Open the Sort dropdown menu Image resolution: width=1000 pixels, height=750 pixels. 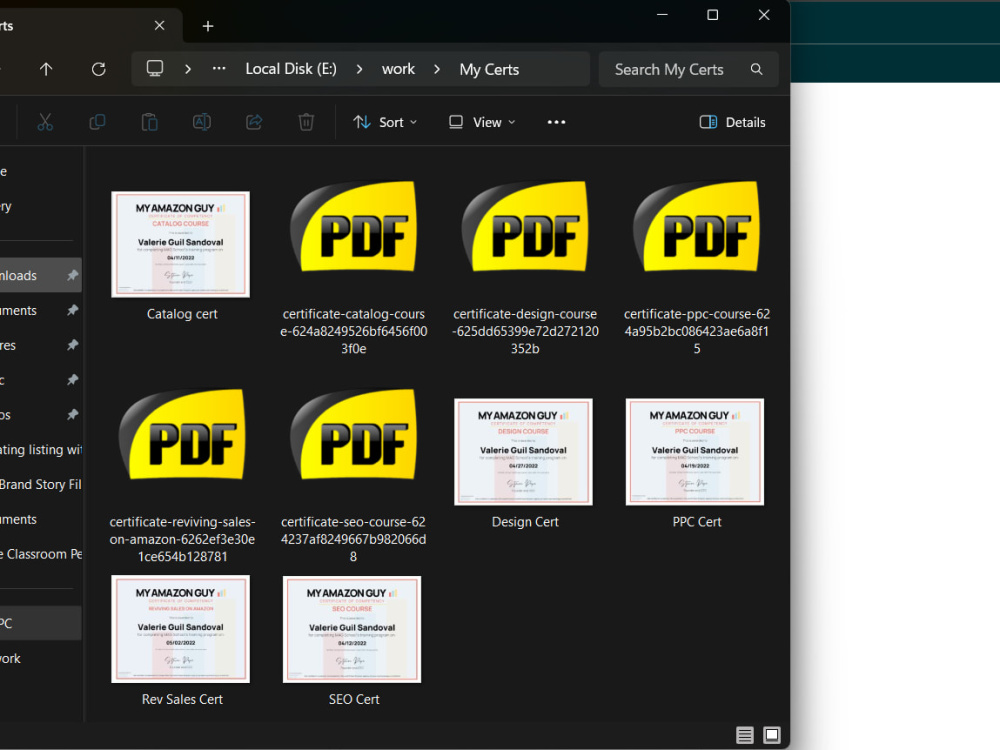385,122
